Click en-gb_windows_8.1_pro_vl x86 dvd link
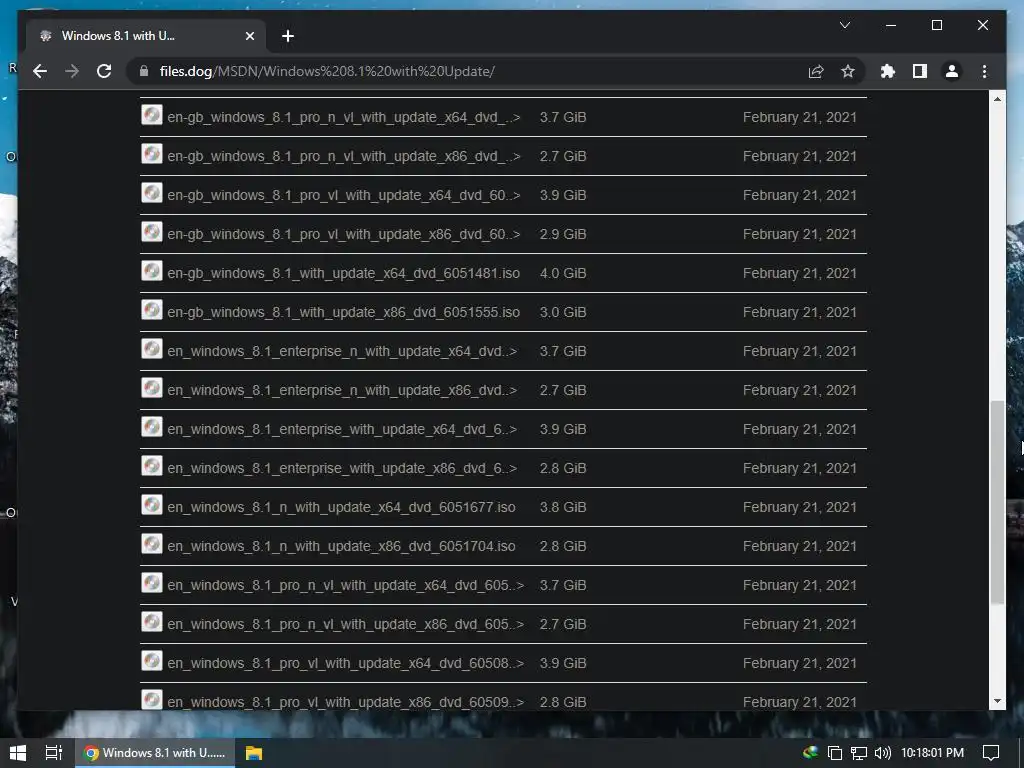The width and height of the screenshot is (1024, 768). tap(343, 234)
